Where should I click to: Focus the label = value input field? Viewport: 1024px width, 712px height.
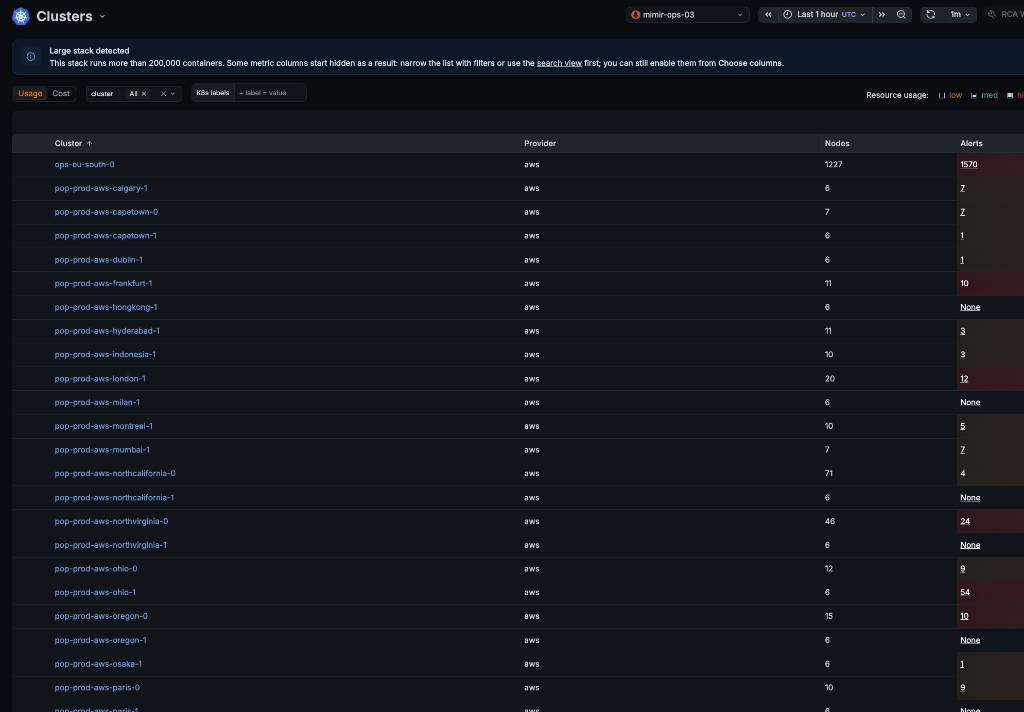point(269,93)
